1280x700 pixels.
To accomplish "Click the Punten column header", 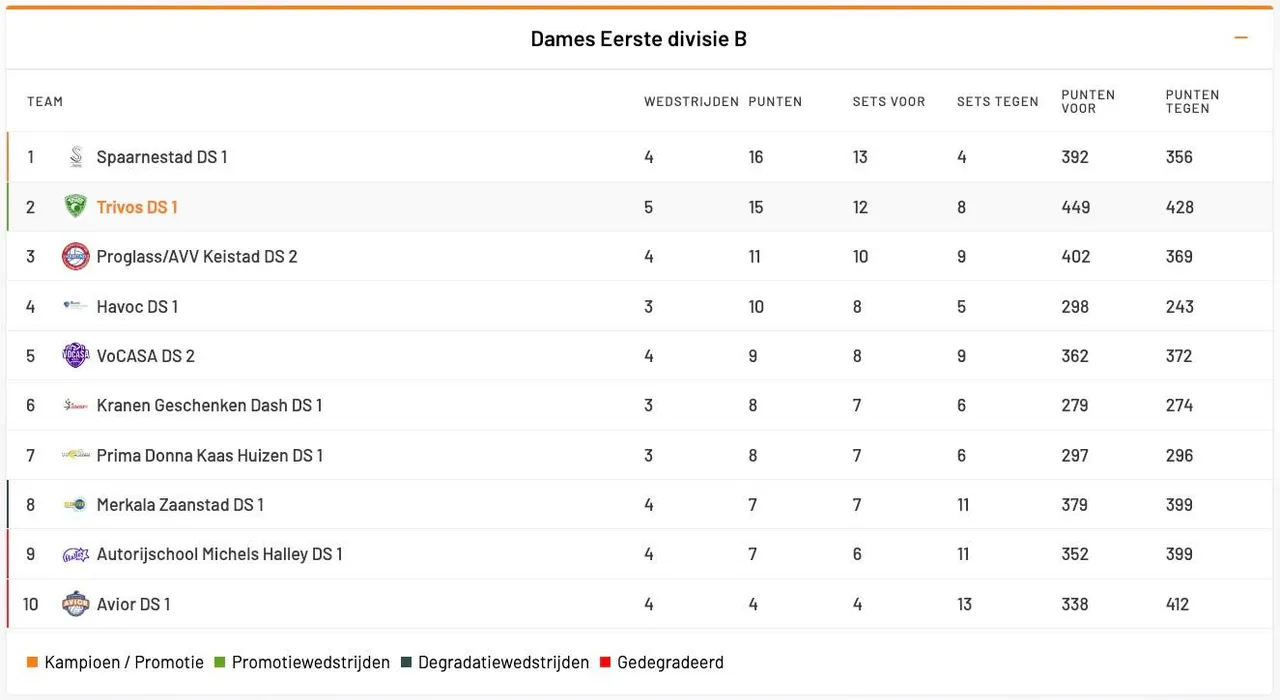I will click(775, 102).
